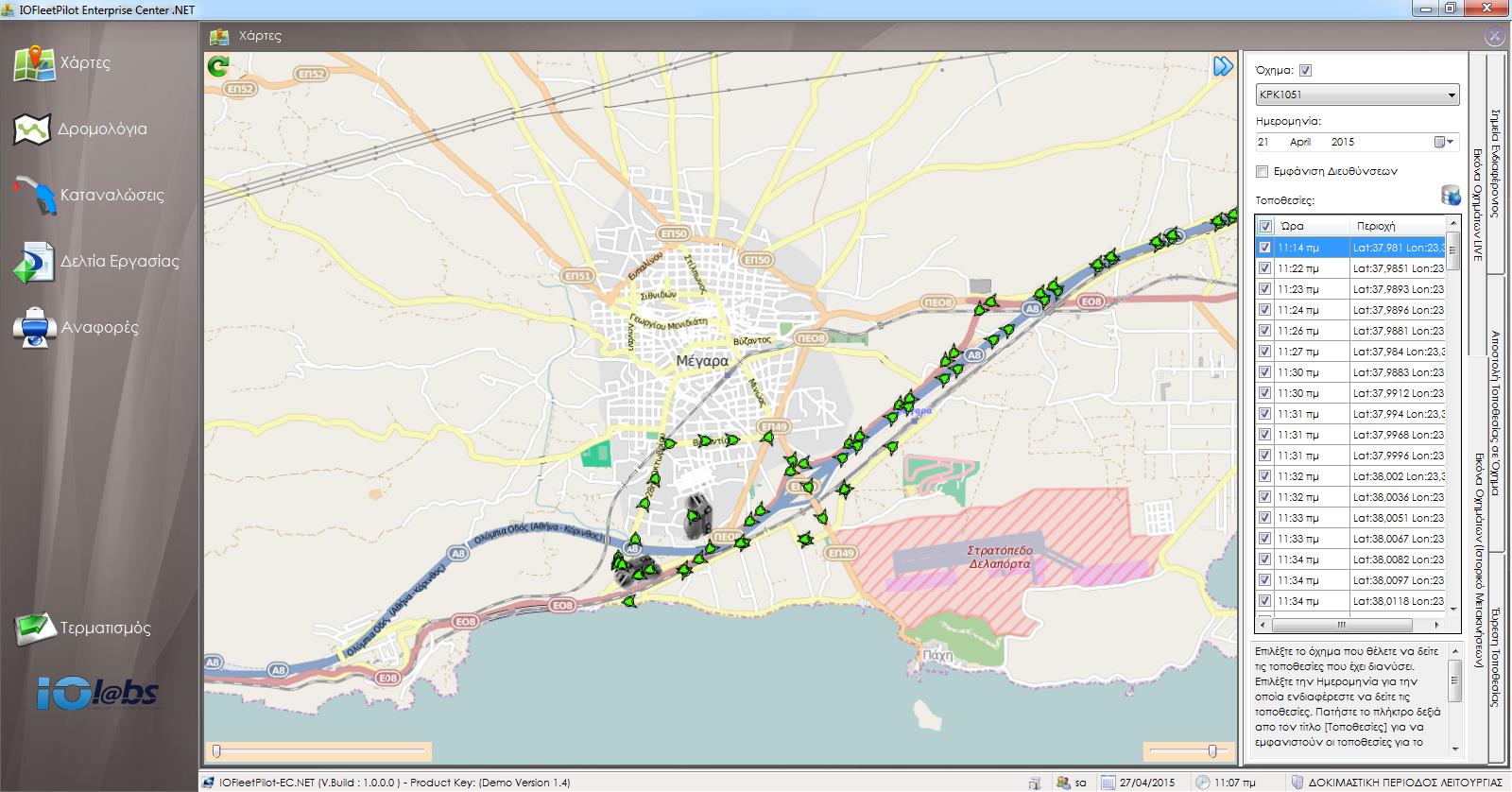The image size is (1512, 792).
Task: Click the Στρατόπεδο Δελαπόρτα map label
Action: tap(999, 557)
